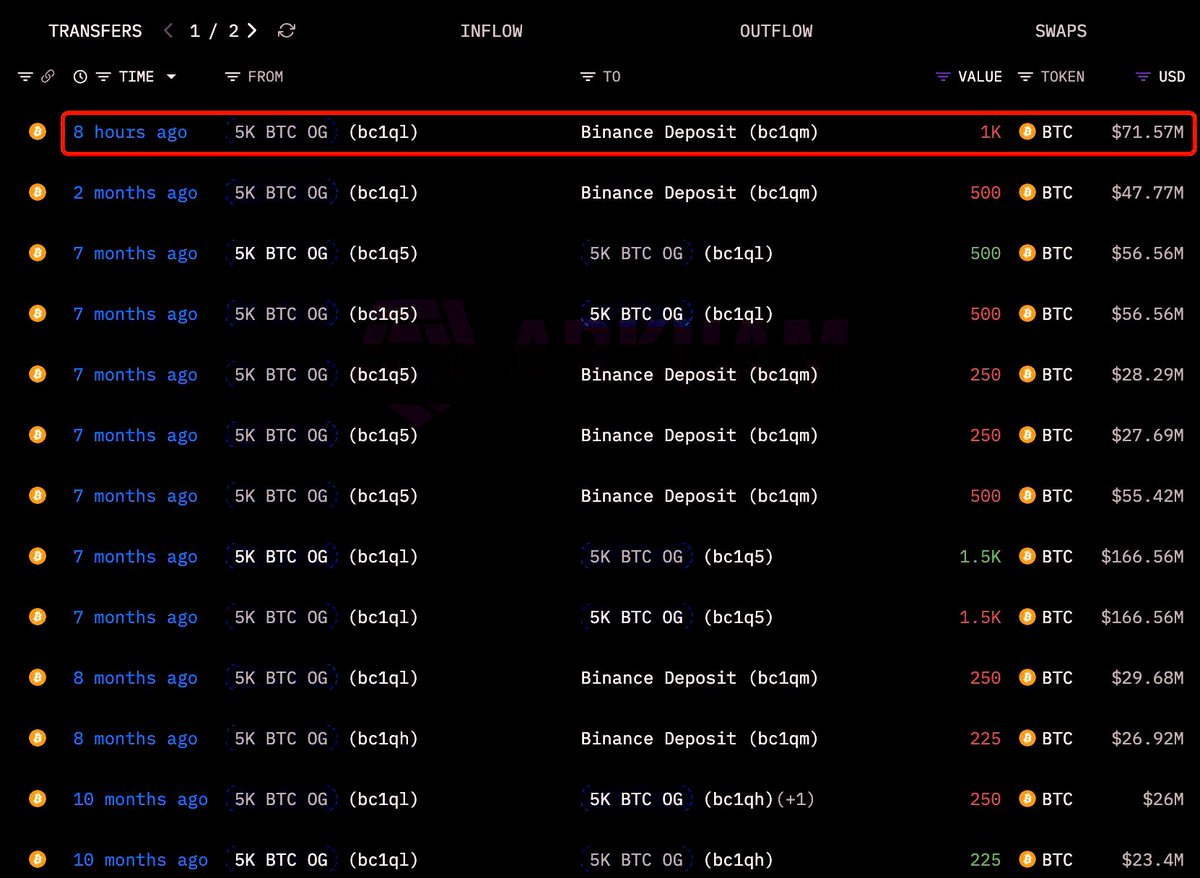Open Binance Deposit recipient on $71.57M row
The image size is (1200, 878).
pos(700,132)
